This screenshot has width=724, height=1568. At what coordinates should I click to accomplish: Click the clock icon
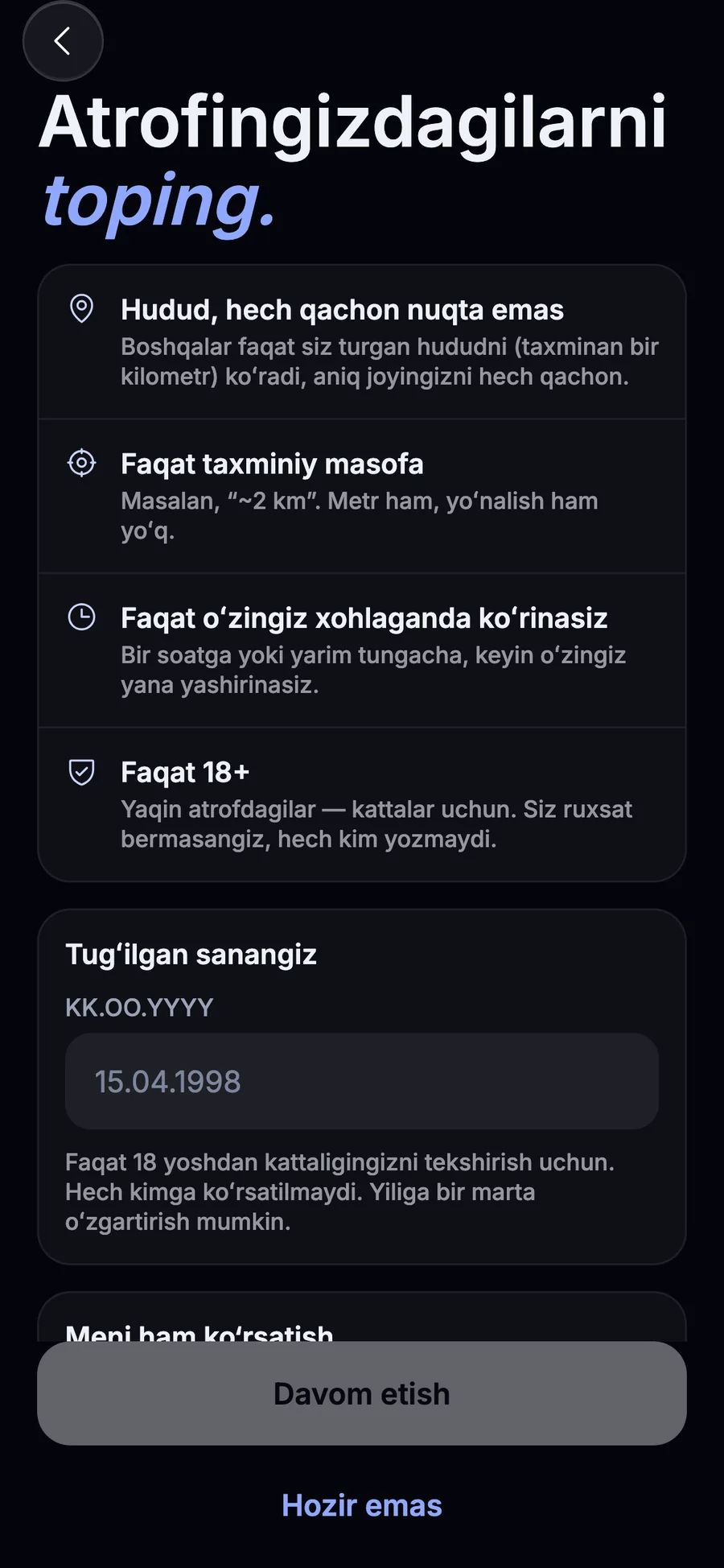point(81,617)
